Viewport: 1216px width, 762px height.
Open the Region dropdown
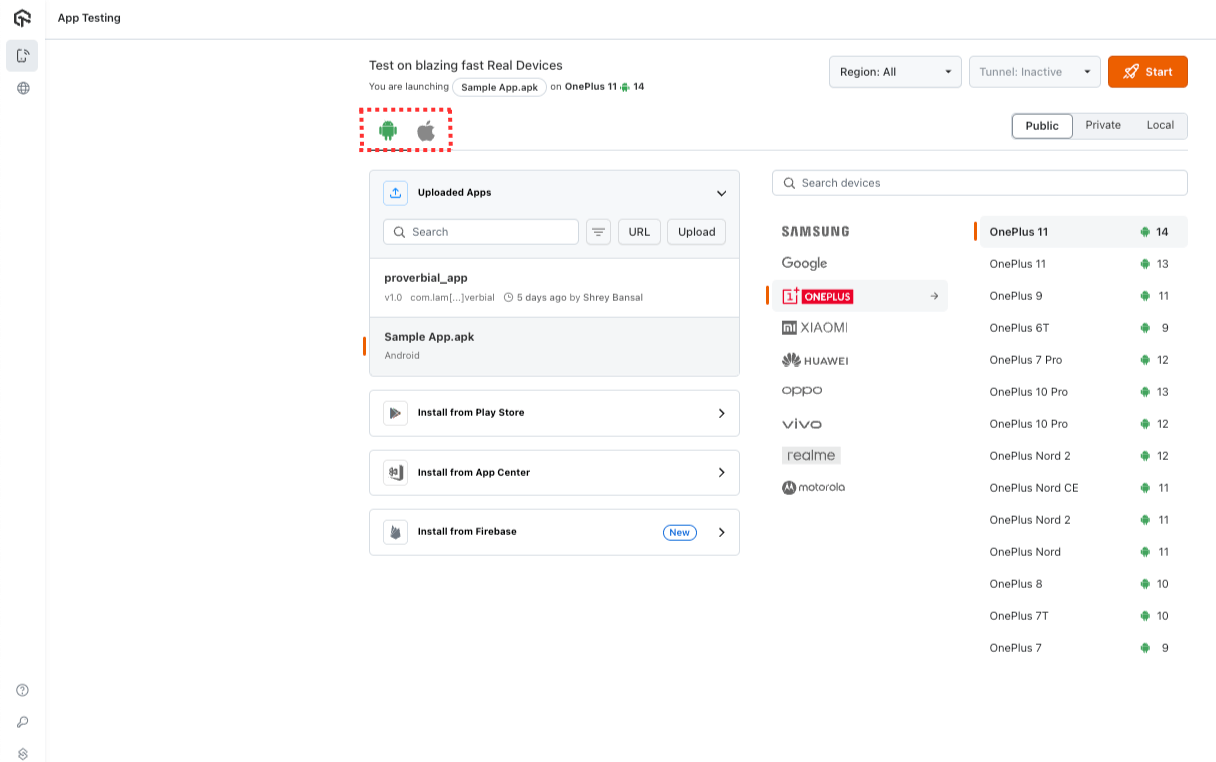(x=894, y=71)
